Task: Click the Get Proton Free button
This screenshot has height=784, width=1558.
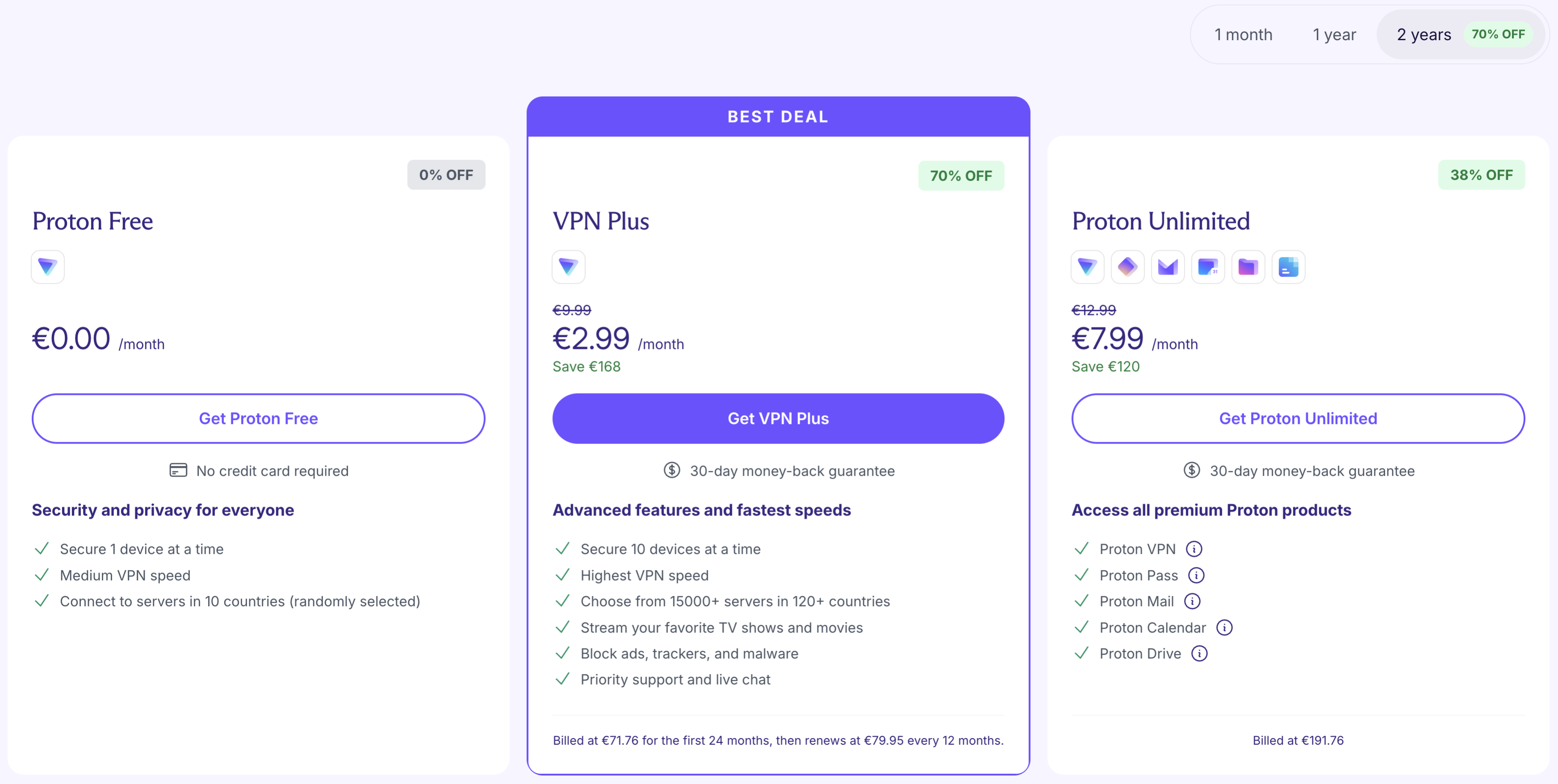Action: coord(258,419)
